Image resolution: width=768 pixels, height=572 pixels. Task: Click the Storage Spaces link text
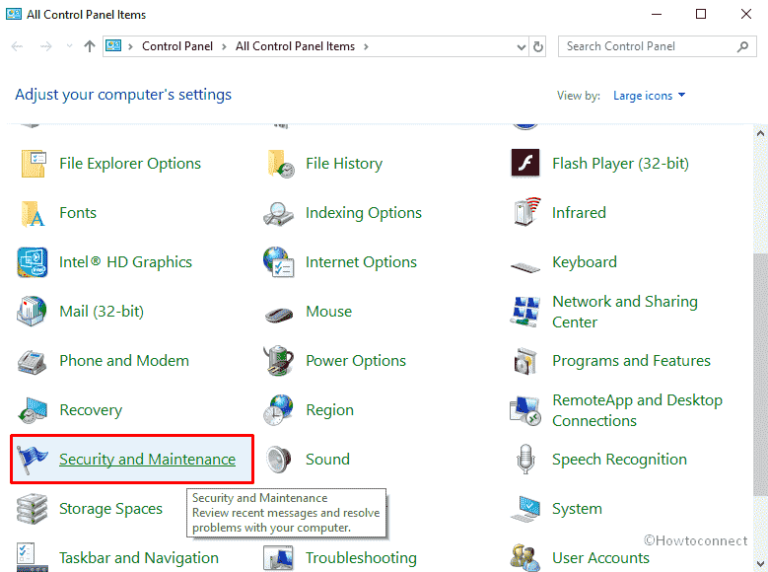tap(111, 509)
